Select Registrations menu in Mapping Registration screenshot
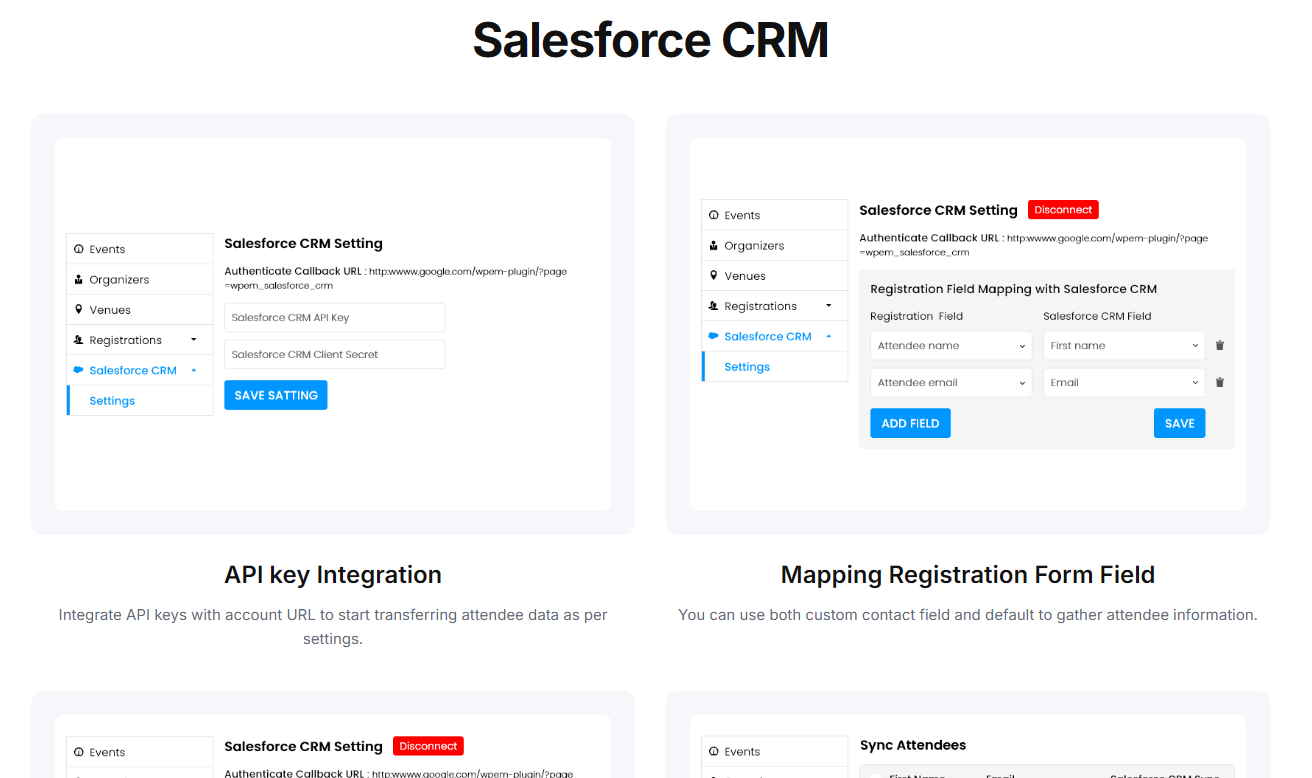Viewport: 1312px width, 778px height. [x=775, y=306]
